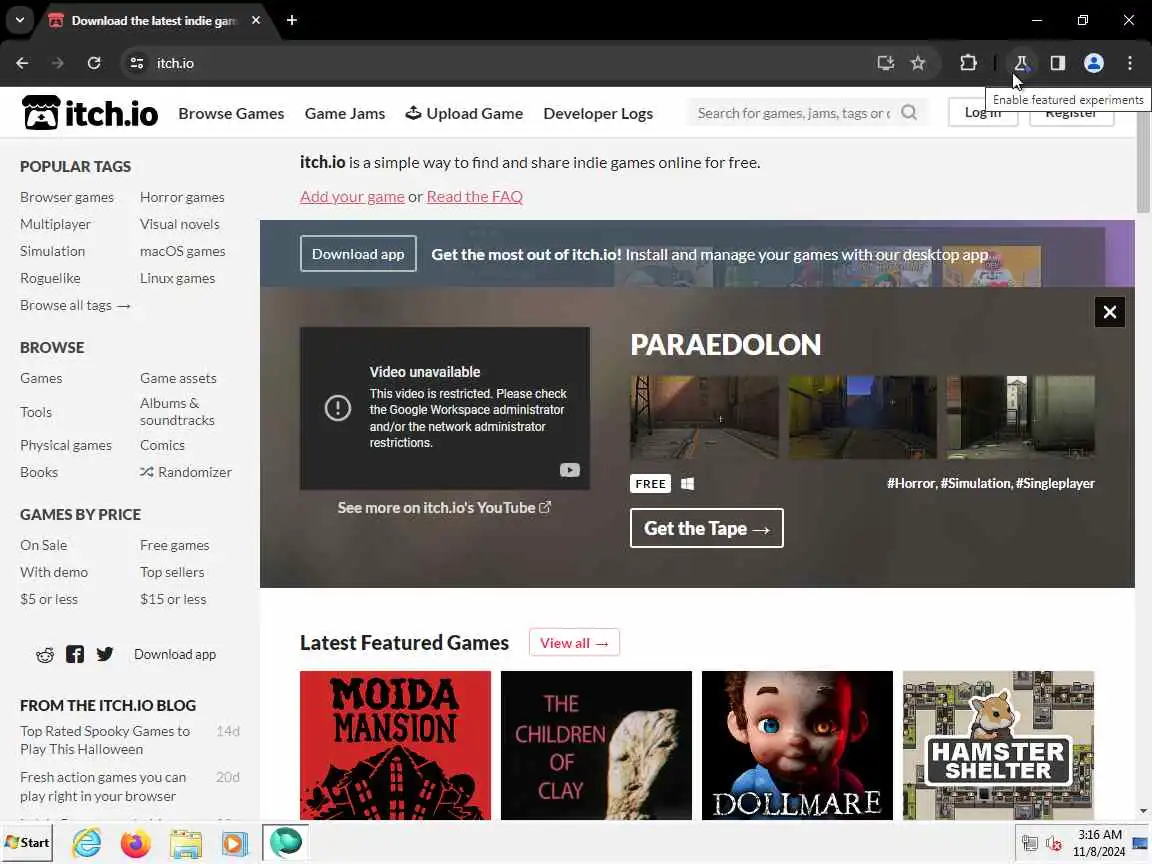Go to Upload Game page

point(464,113)
